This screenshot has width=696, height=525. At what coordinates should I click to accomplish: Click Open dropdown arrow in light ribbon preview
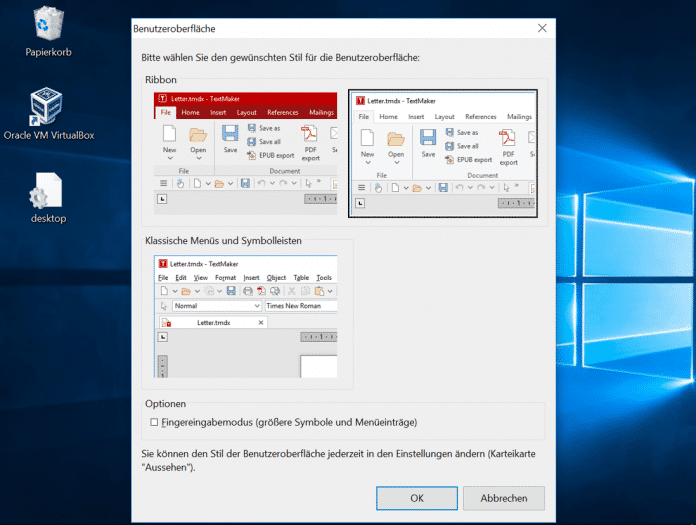click(396, 165)
